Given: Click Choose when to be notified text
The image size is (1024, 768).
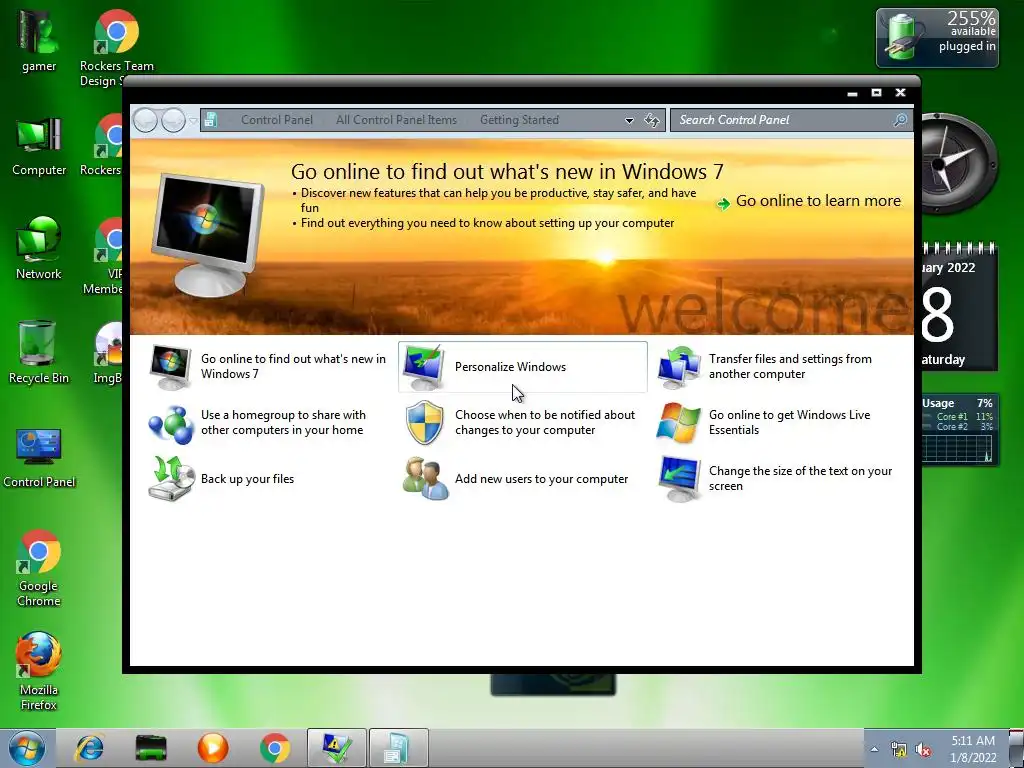Looking at the screenshot, I should 545,423.
